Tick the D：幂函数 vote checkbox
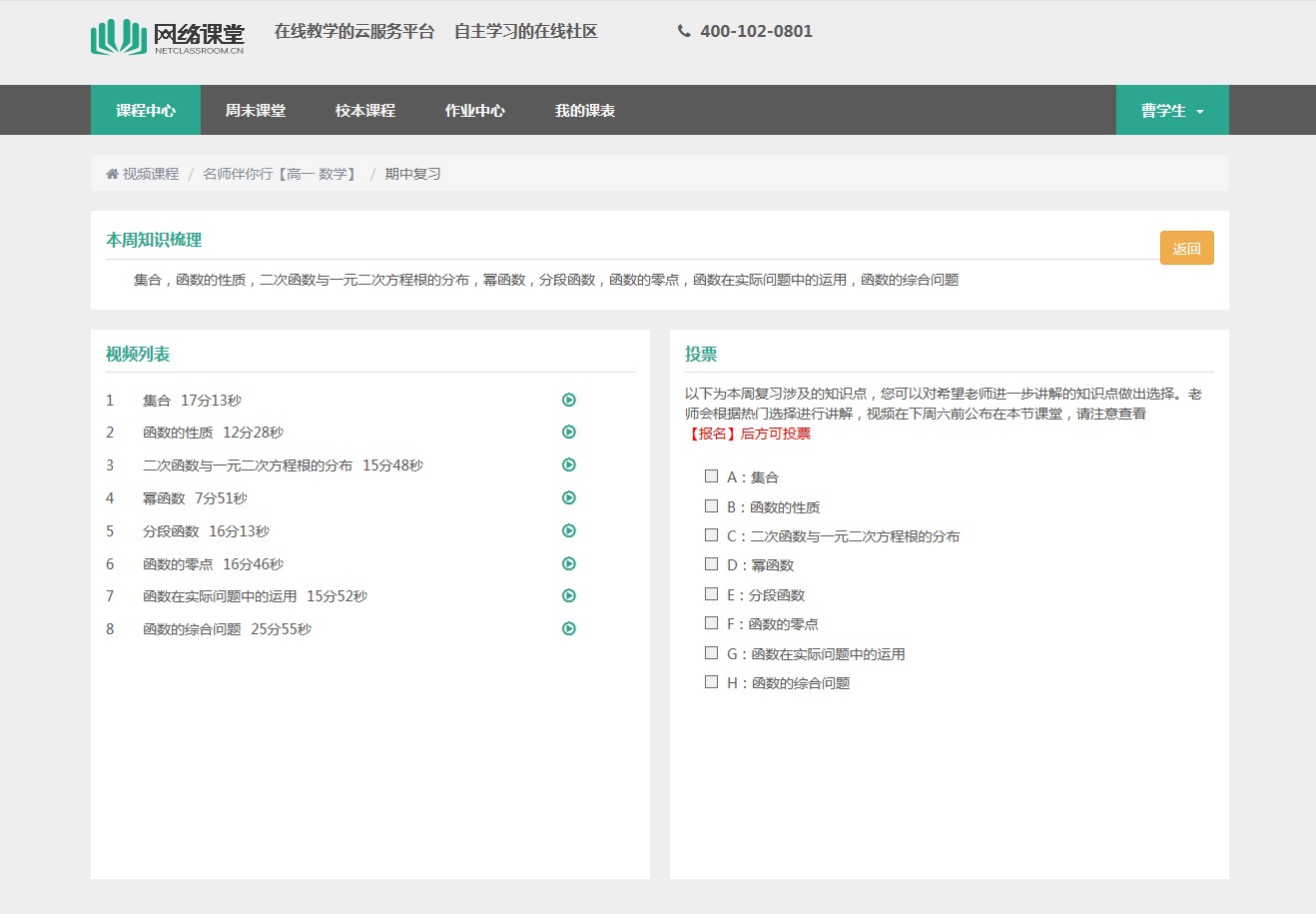 tap(711, 564)
